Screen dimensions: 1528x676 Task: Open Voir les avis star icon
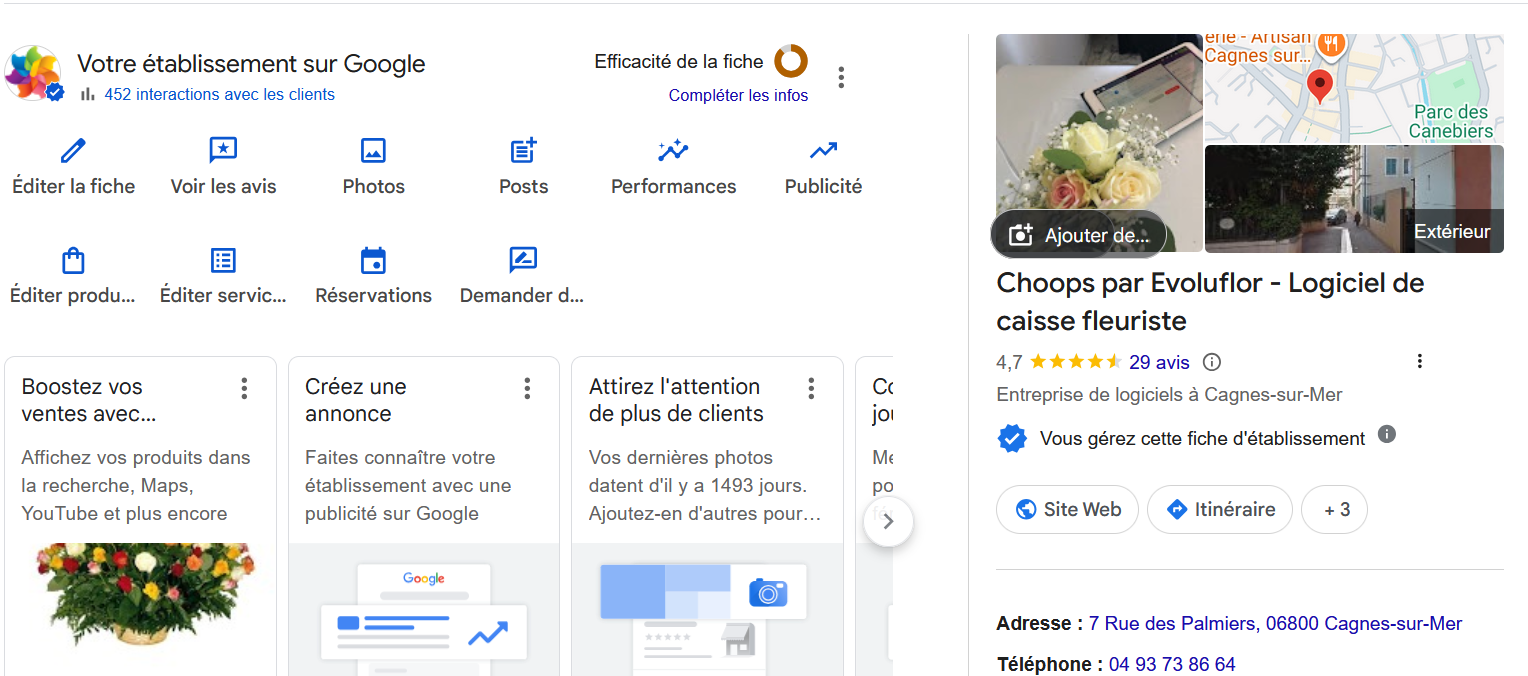pyautogui.click(x=223, y=151)
